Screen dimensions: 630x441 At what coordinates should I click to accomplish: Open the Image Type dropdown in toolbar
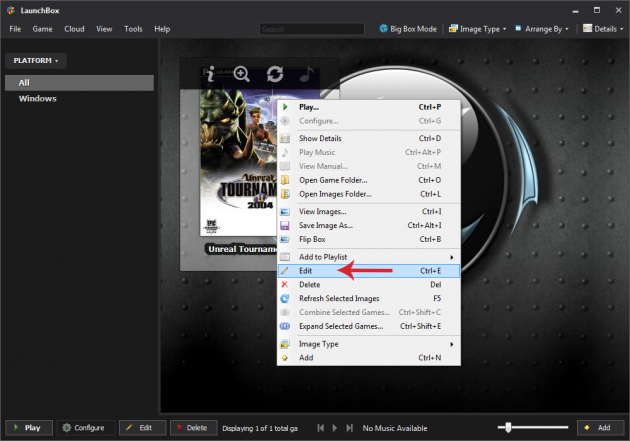coord(477,29)
